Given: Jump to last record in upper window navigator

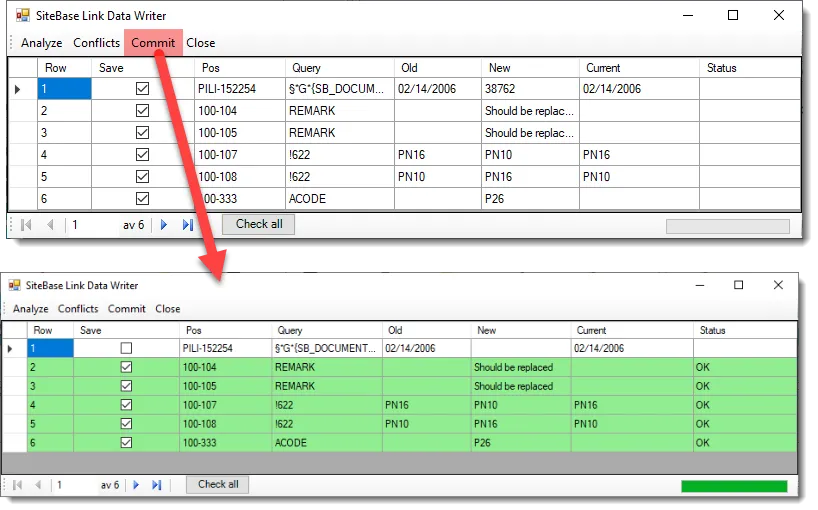Looking at the screenshot, I should click(188, 225).
